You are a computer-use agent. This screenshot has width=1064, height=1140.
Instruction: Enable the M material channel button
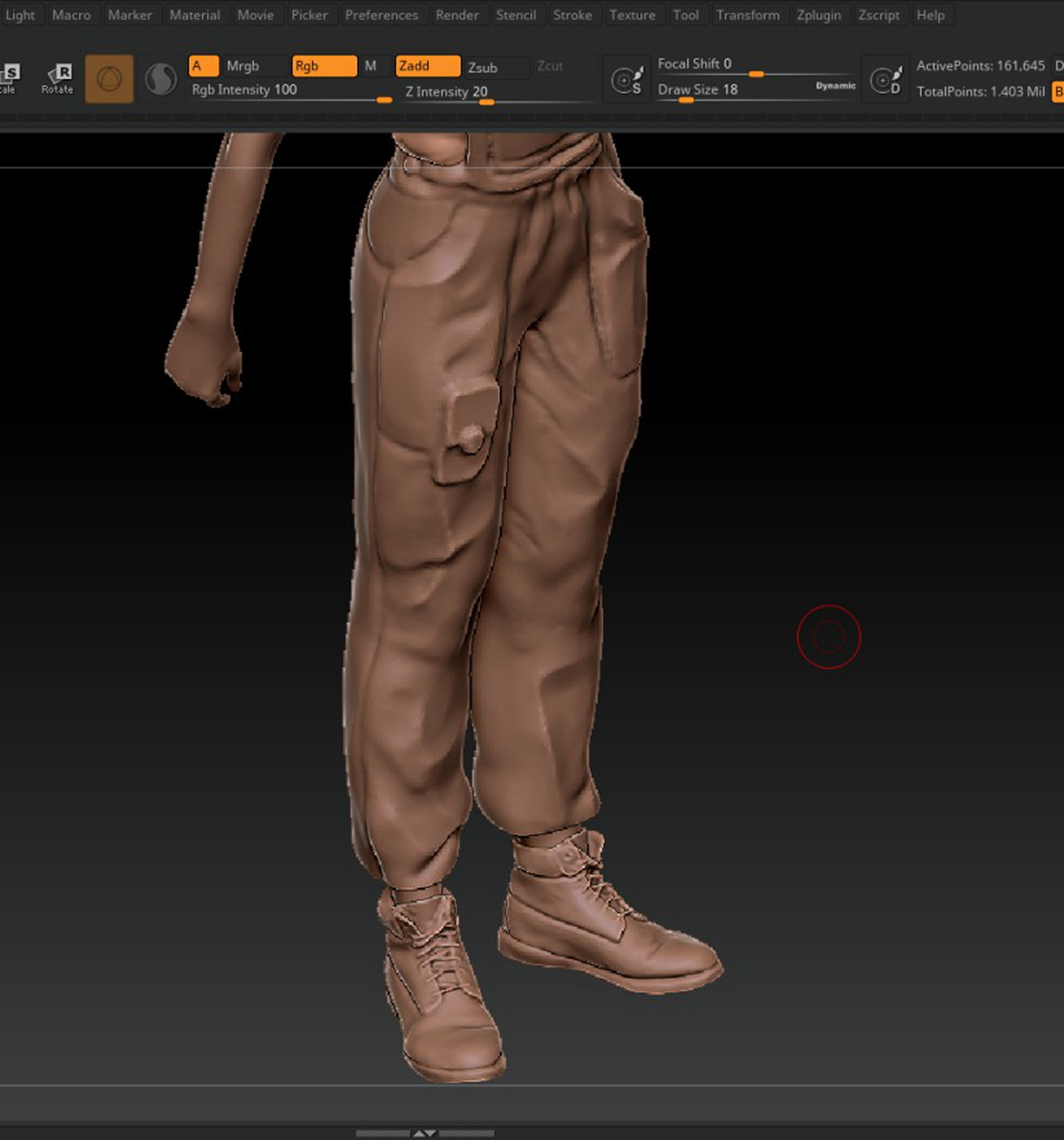pos(371,66)
